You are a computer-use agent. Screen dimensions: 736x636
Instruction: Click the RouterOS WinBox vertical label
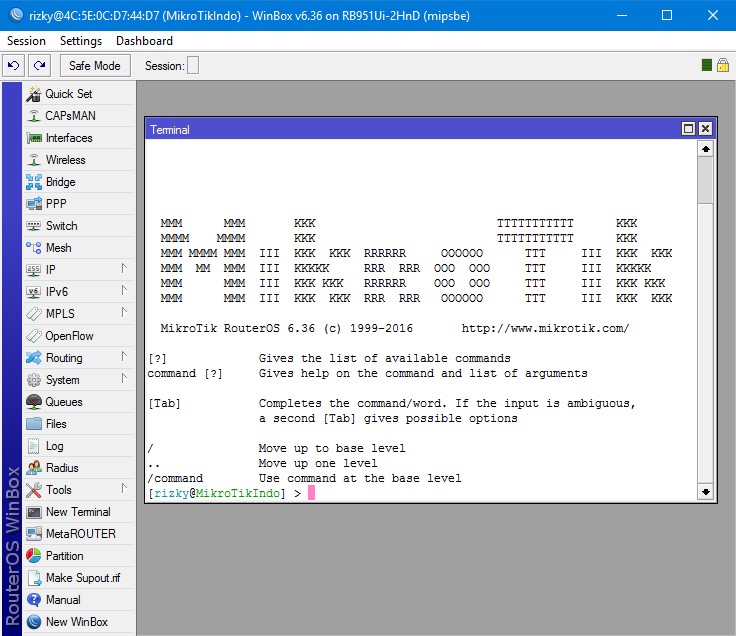[x=12, y=546]
